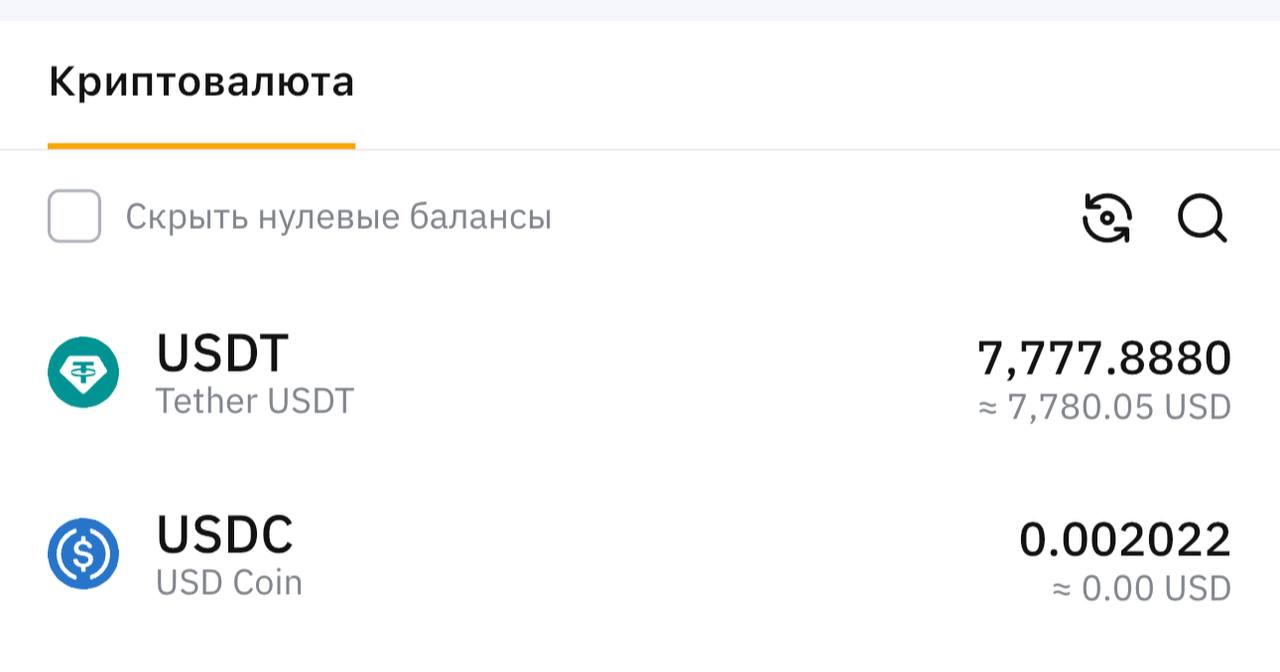Tap the 0.002022 USDC balance

click(1124, 540)
